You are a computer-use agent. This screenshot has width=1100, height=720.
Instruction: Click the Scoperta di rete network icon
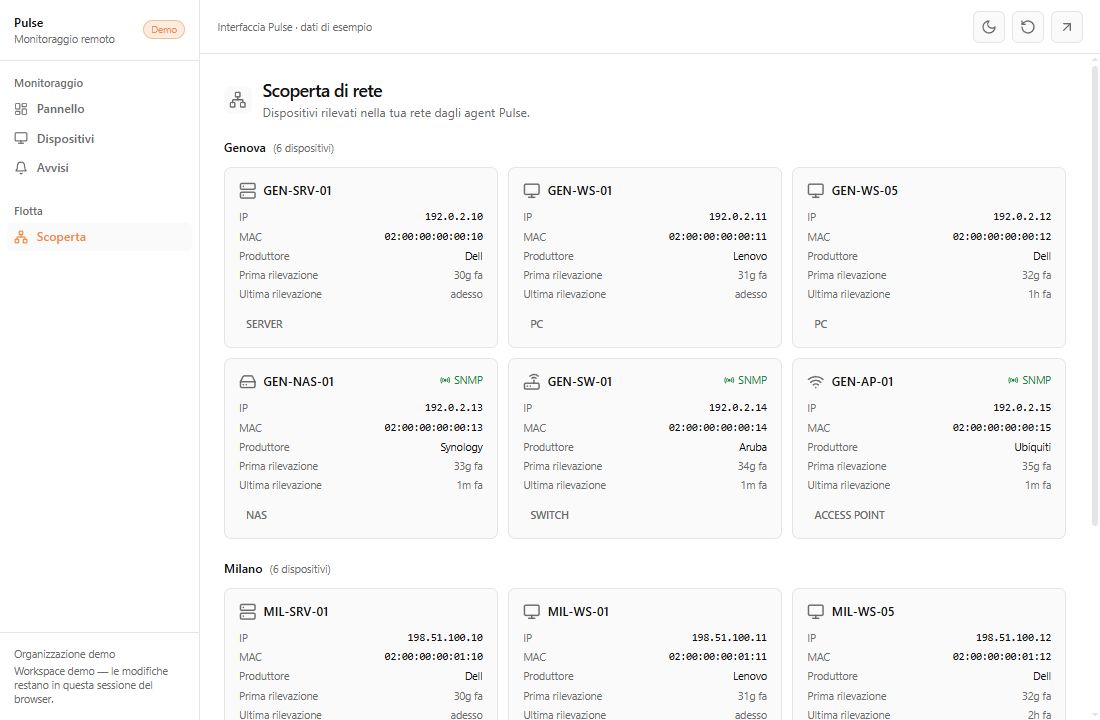[238, 100]
